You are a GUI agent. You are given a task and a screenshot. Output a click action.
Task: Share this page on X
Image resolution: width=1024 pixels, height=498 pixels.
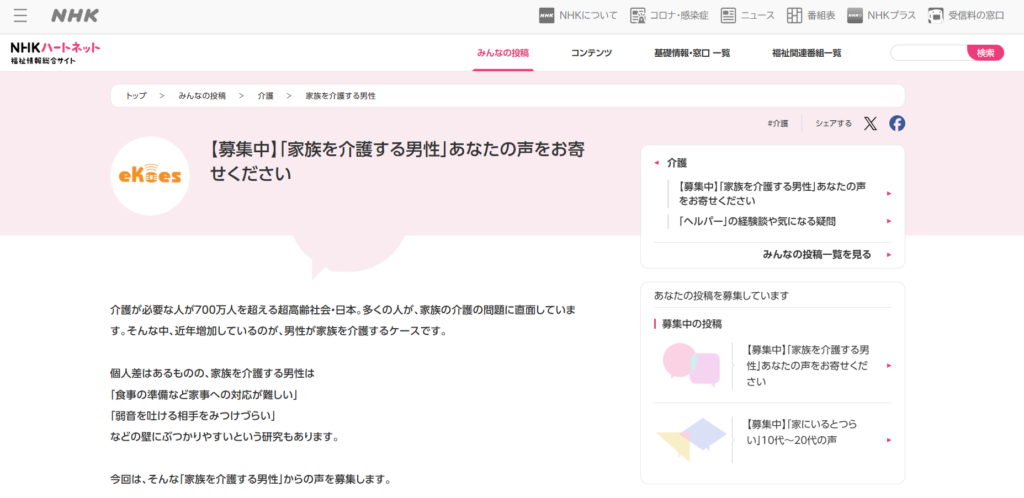(870, 123)
